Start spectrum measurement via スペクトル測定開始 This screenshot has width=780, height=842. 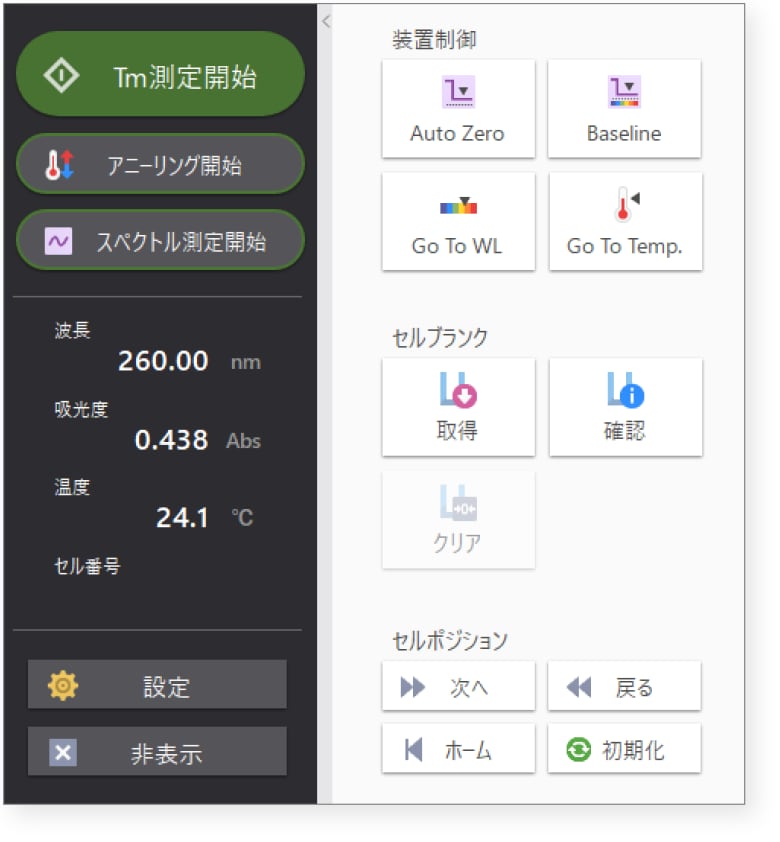pos(161,241)
